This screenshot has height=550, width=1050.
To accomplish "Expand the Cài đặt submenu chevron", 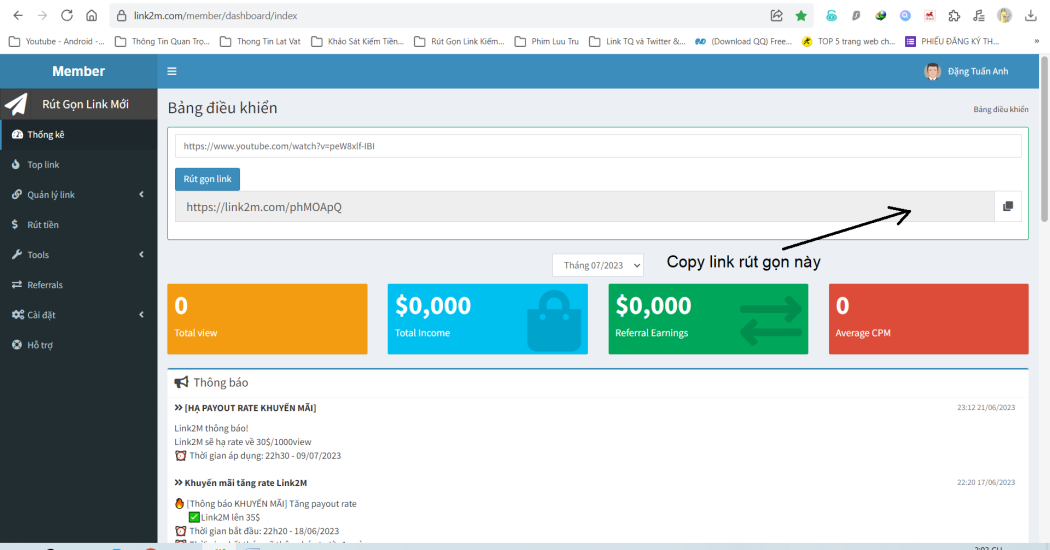I will click(x=141, y=315).
